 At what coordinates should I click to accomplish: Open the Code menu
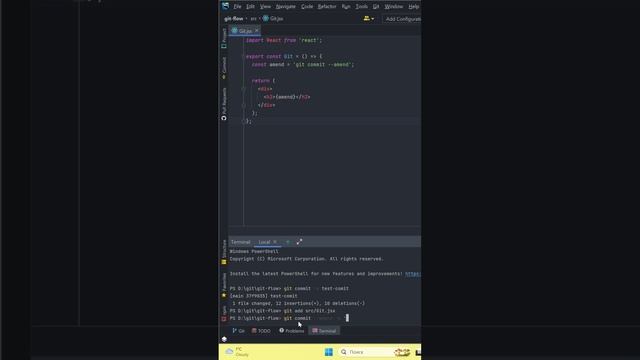tap(307, 7)
